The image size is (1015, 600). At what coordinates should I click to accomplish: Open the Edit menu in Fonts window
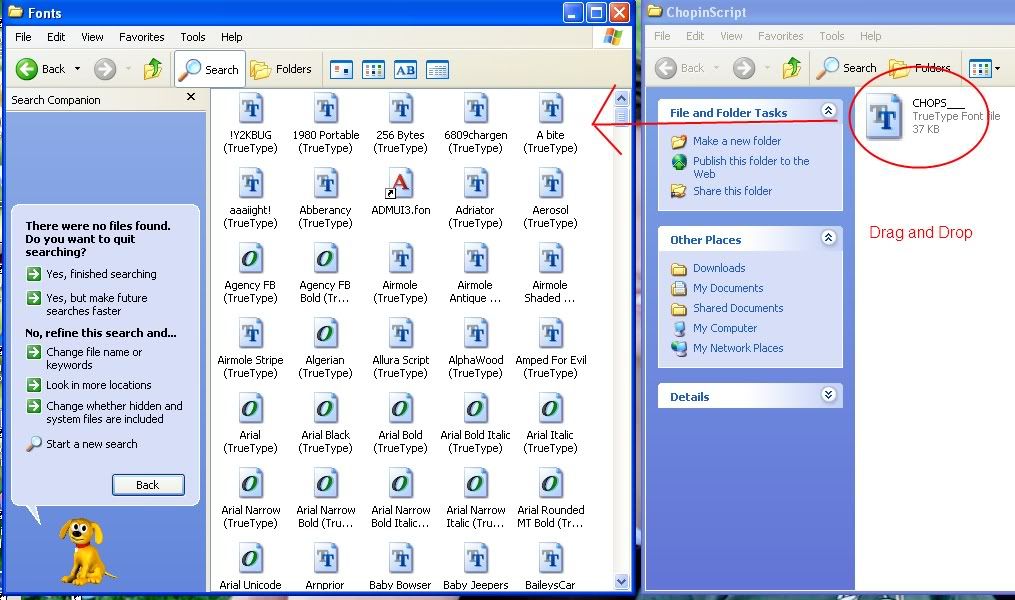[56, 37]
